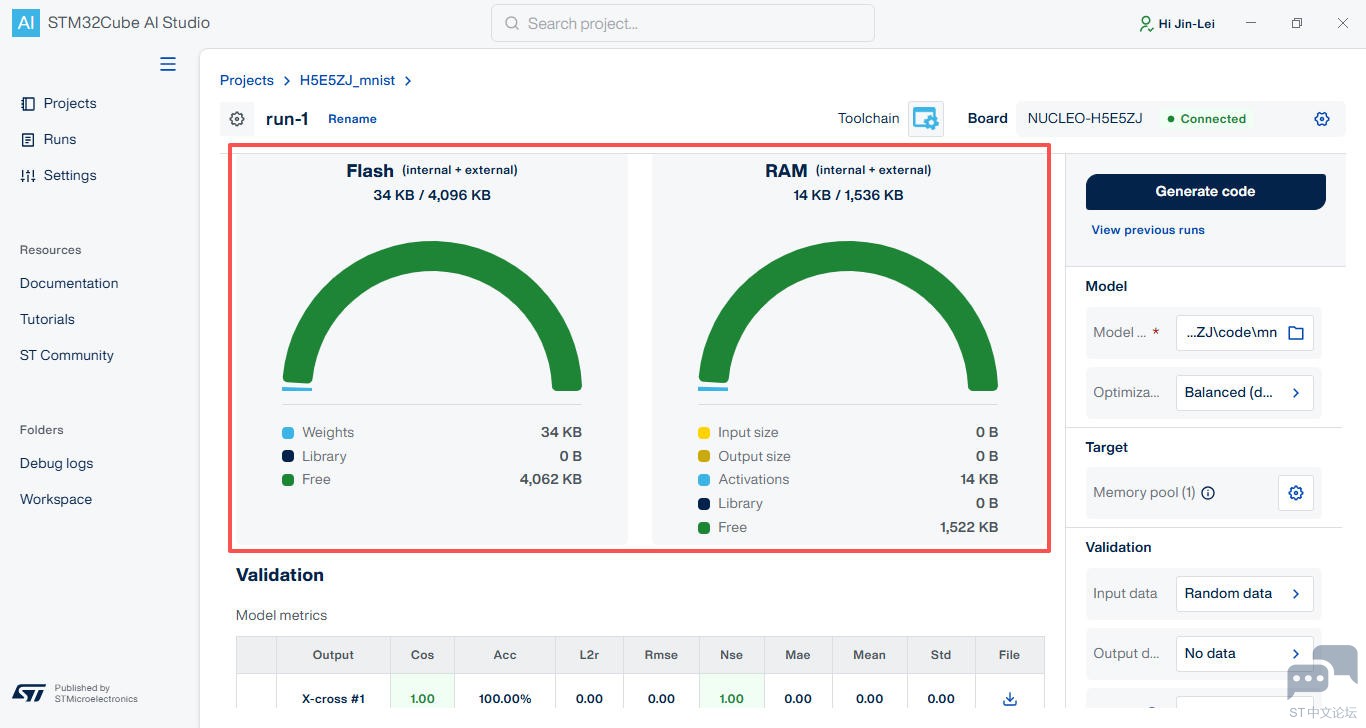This screenshot has width=1366, height=728.
Task: Open user profile icon near Hi Jin-Lei
Action: pos(1146,23)
